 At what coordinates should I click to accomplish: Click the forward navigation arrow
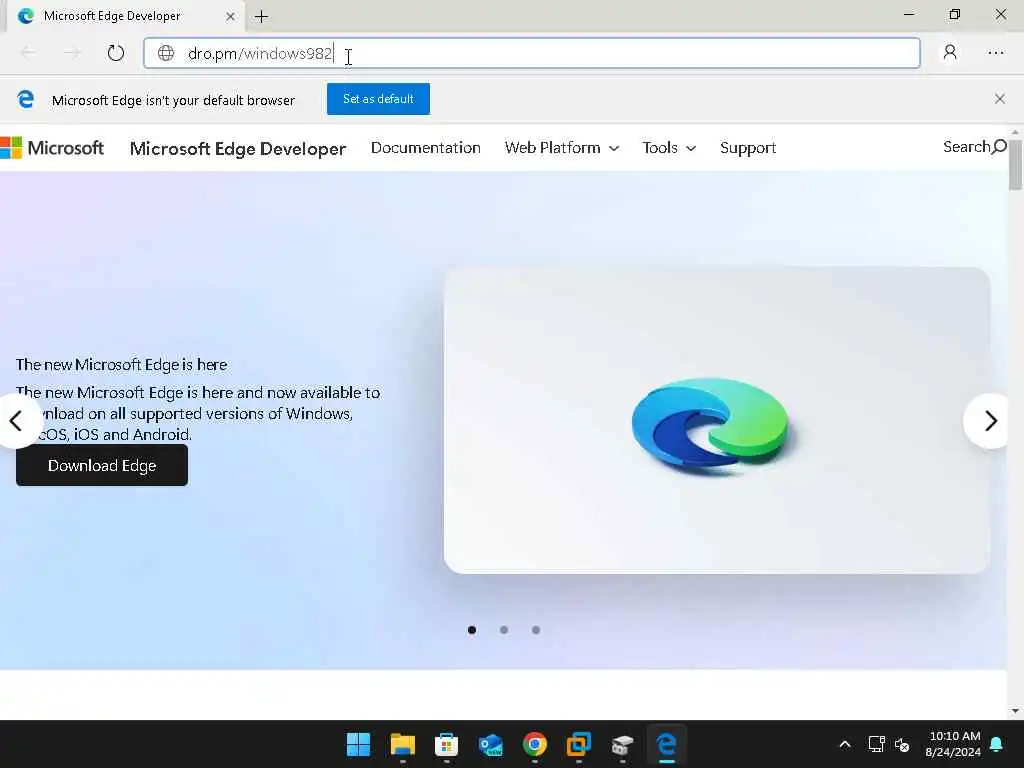pos(72,53)
